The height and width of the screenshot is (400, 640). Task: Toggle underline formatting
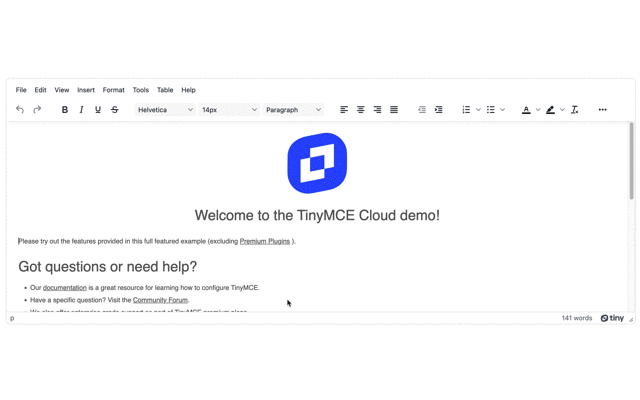tap(98, 109)
